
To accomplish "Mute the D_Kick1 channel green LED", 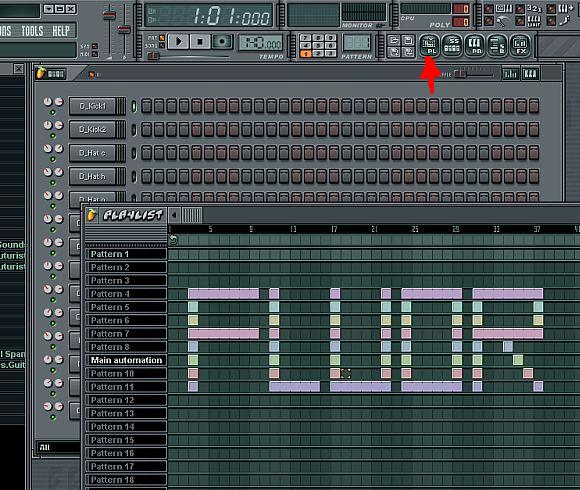I will (x=53, y=112).
